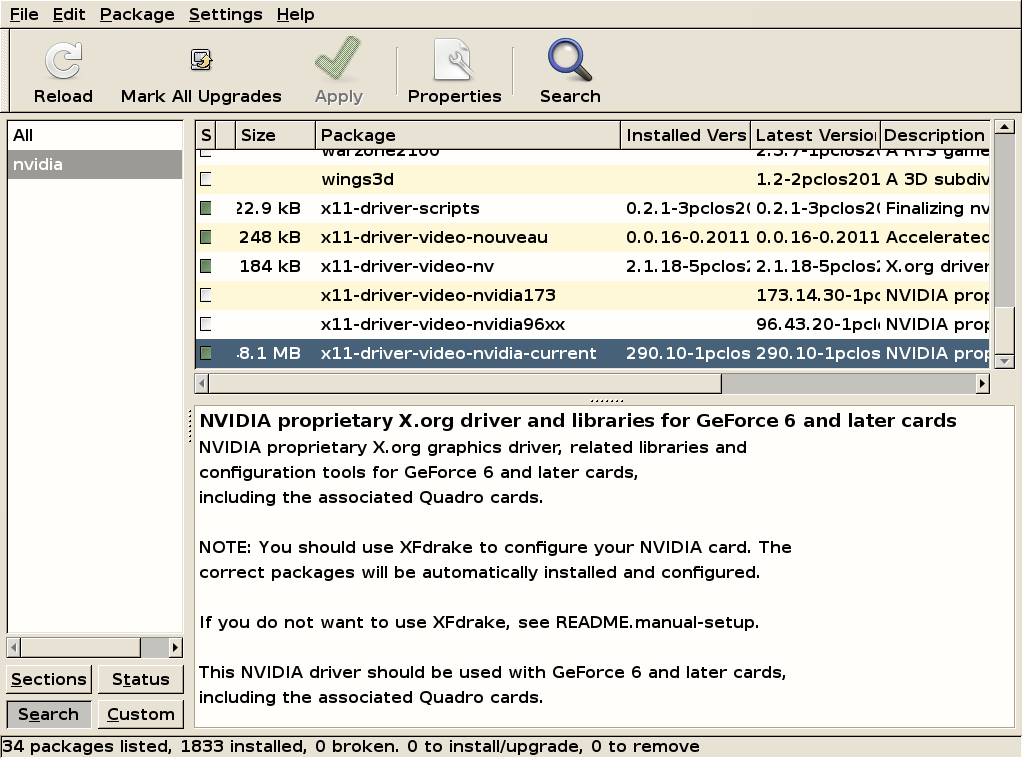Image resolution: width=1022 pixels, height=758 pixels.
Task: Click the 96.43.20 latest version cell
Action: point(817,324)
